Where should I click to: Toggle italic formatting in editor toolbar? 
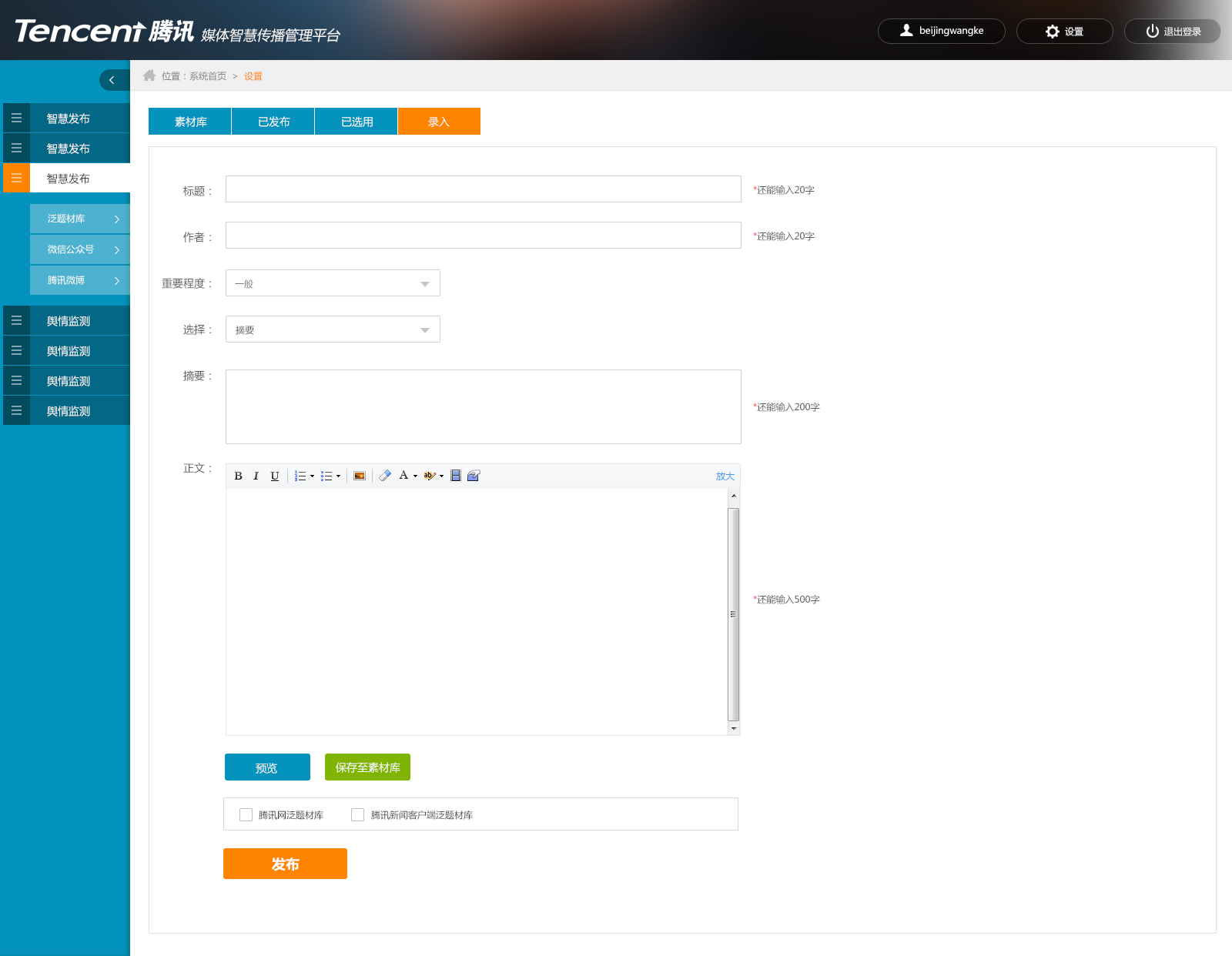[x=256, y=476]
